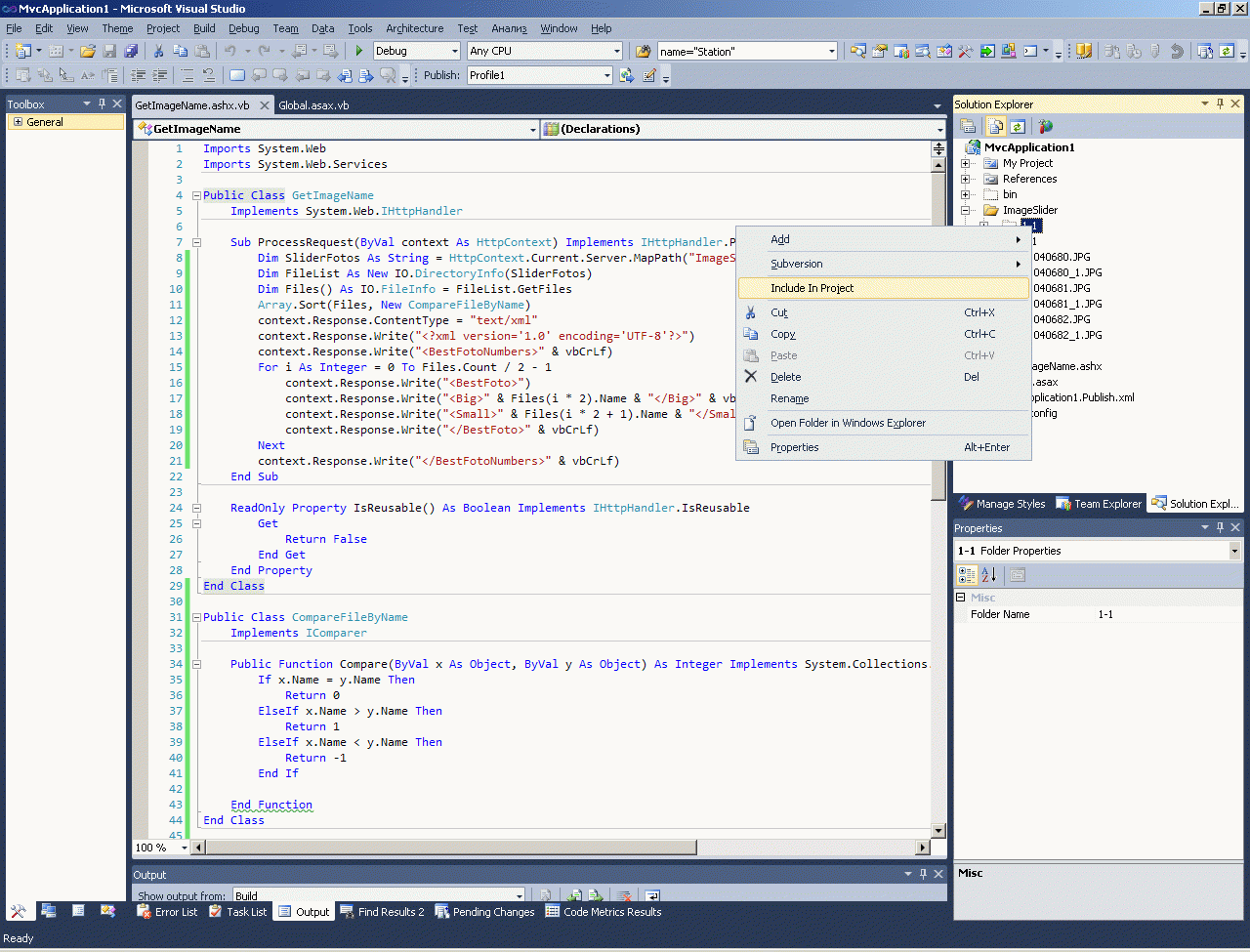Click the Cut scissors icon in toolbar

[x=158, y=51]
